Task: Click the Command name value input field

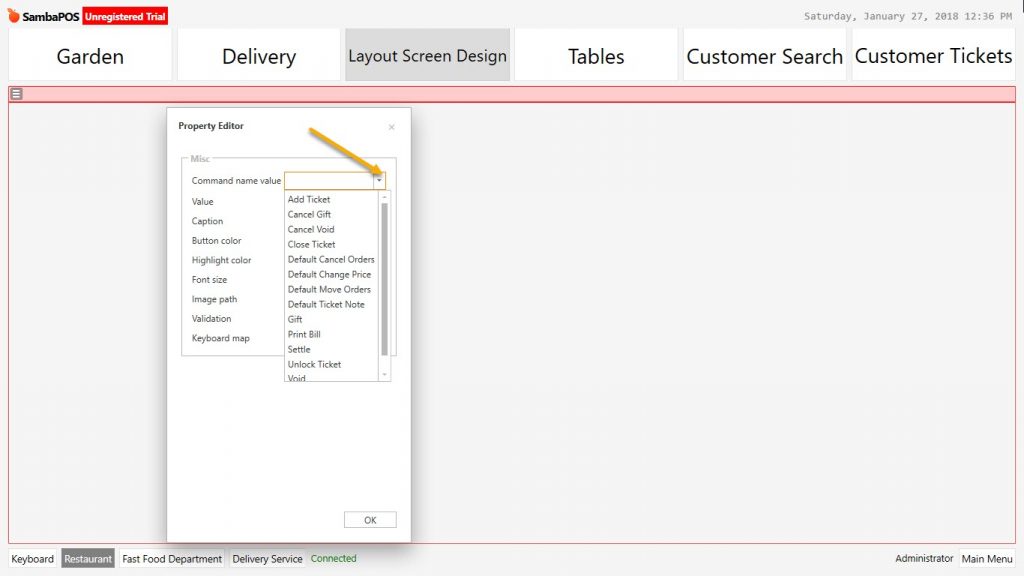Action: (x=329, y=180)
